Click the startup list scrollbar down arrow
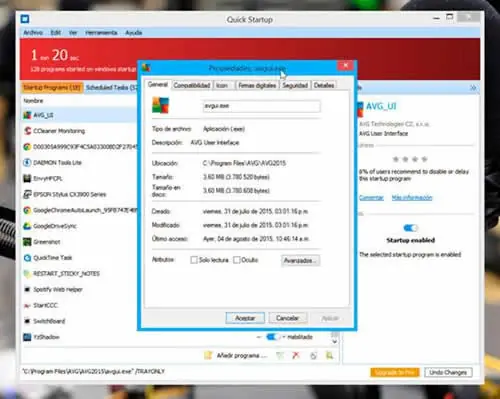500x399 pixels. [335, 342]
